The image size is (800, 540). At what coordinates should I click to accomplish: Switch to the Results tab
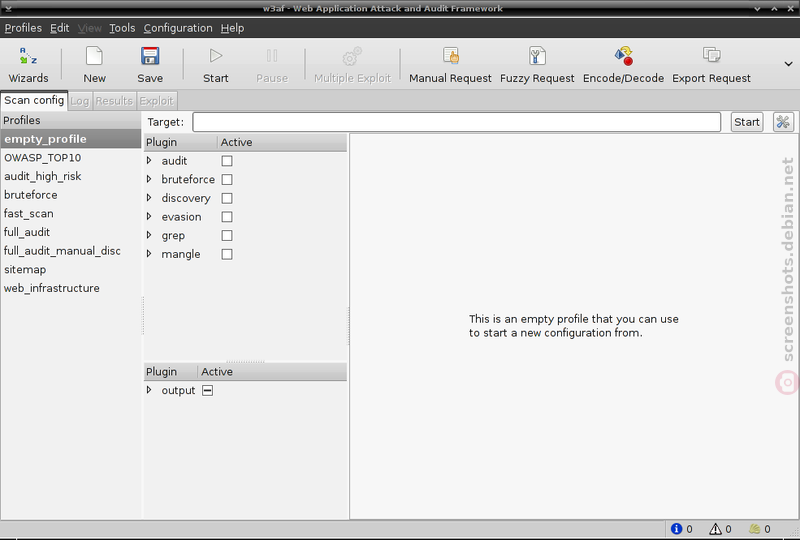[x=114, y=101]
